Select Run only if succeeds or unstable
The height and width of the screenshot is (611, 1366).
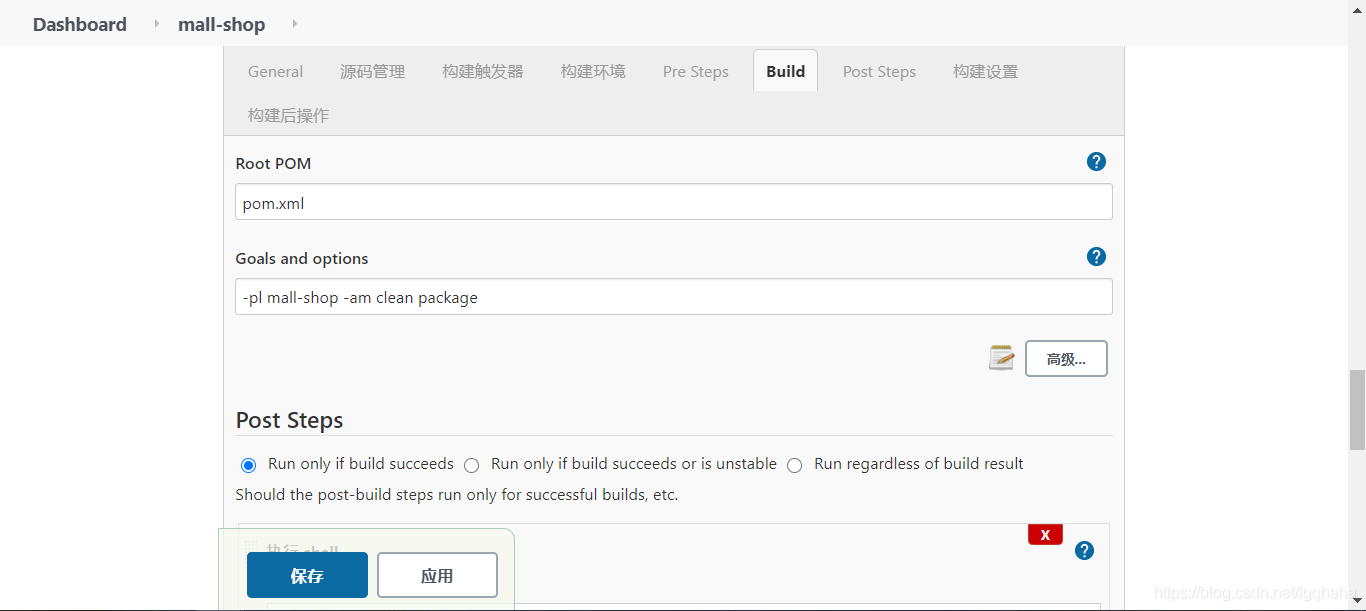pyautogui.click(x=471, y=465)
